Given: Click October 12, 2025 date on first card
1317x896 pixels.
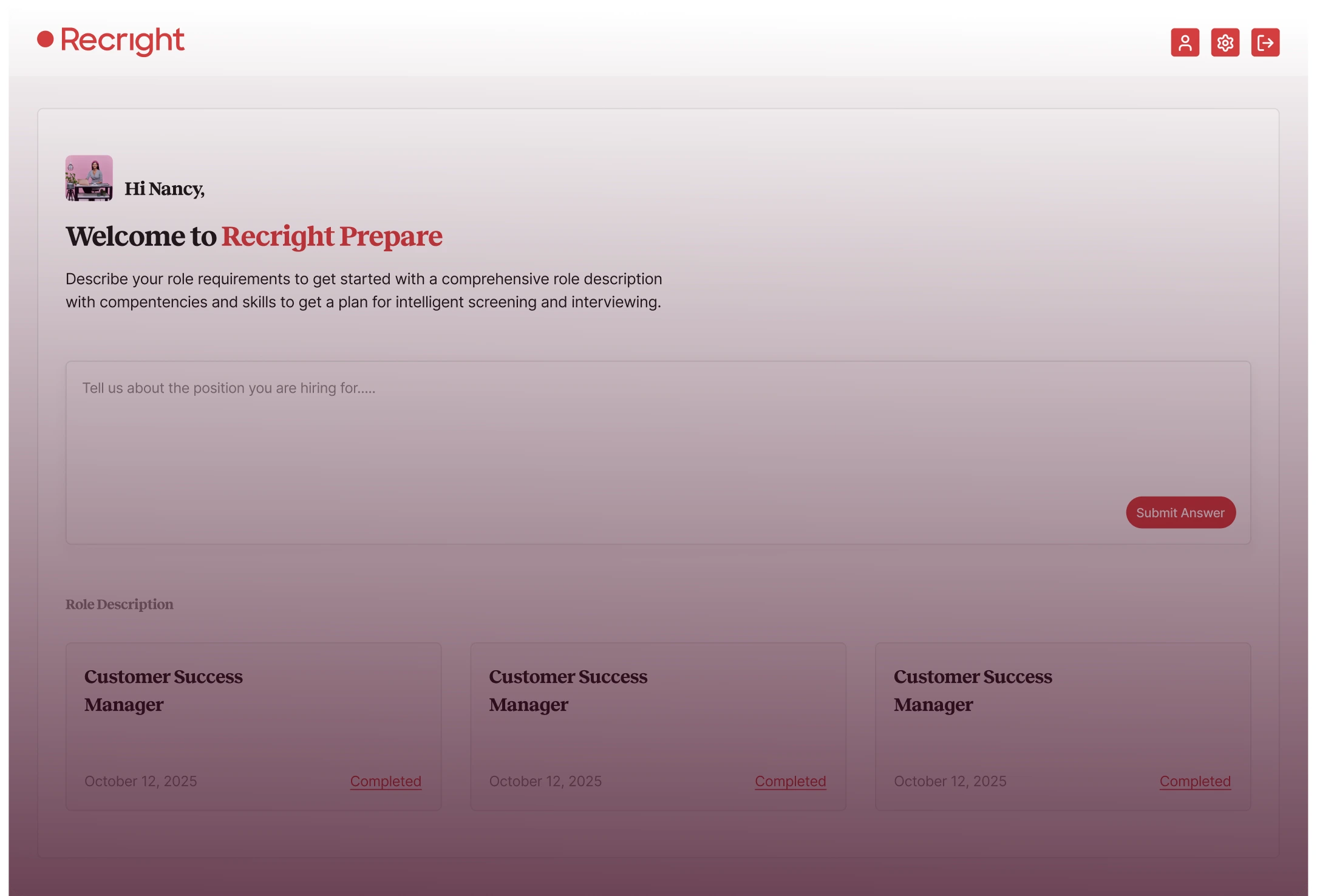Looking at the screenshot, I should [x=141, y=781].
